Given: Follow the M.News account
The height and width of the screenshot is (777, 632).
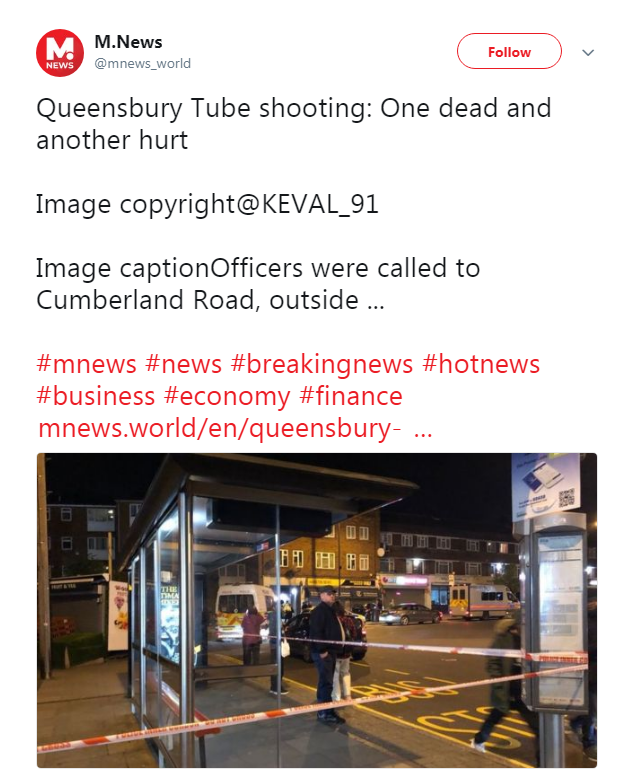Looking at the screenshot, I should click(x=509, y=51).
